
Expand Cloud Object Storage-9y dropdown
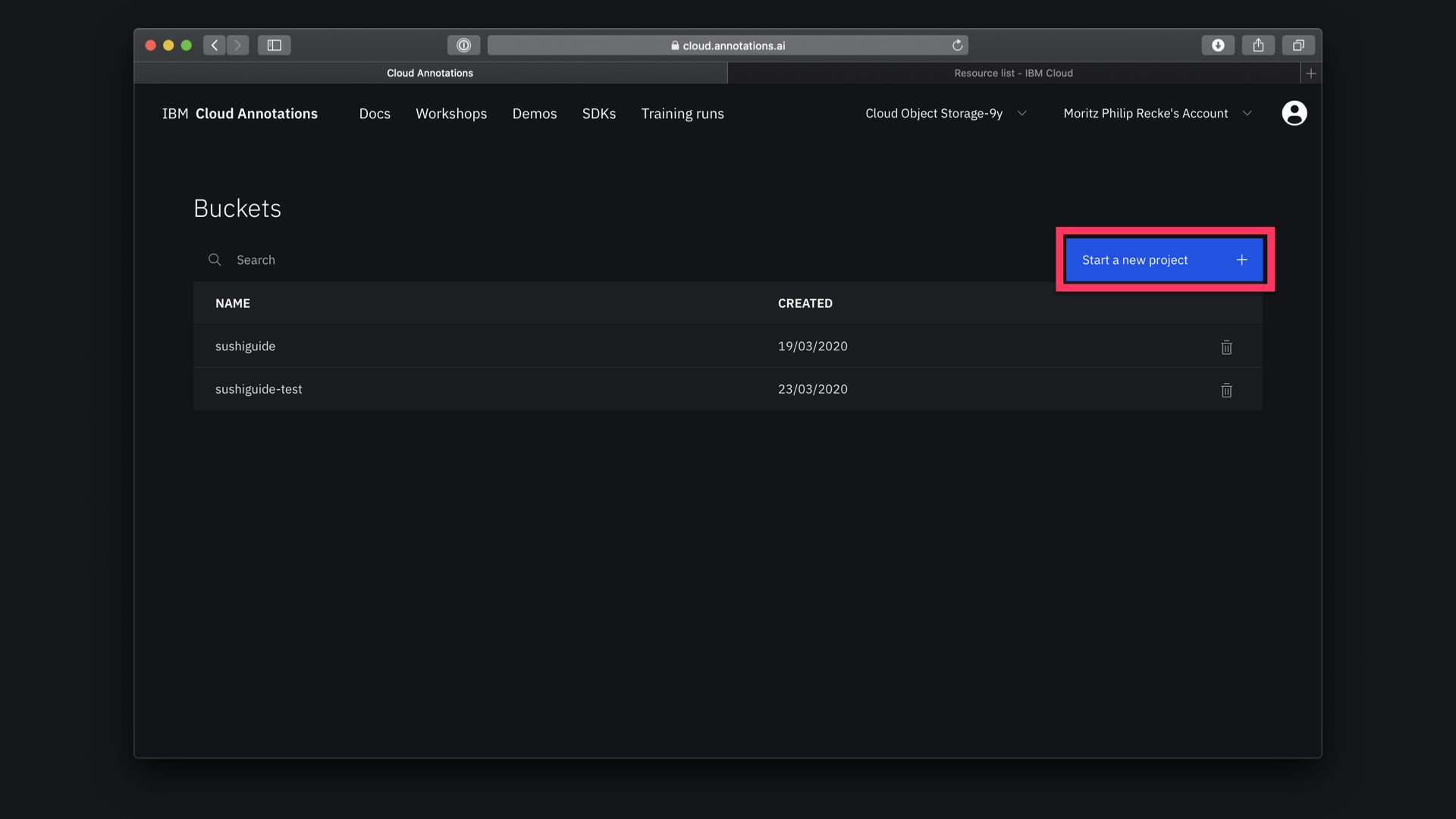[946, 113]
